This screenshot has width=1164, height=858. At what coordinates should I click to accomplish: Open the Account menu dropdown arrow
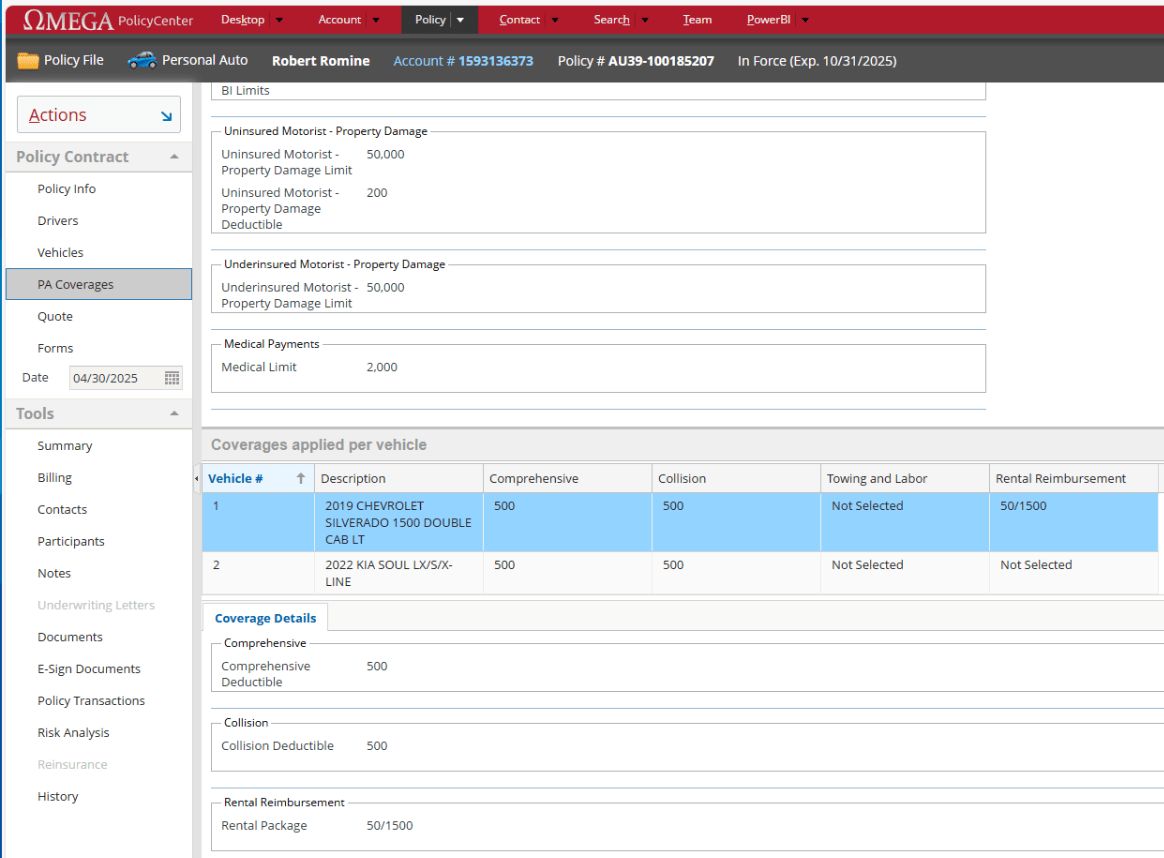pos(376,20)
